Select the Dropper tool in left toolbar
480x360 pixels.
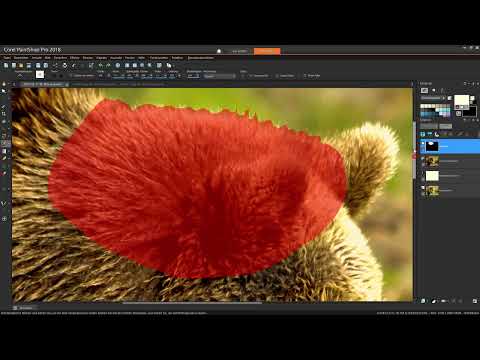pos(4,107)
